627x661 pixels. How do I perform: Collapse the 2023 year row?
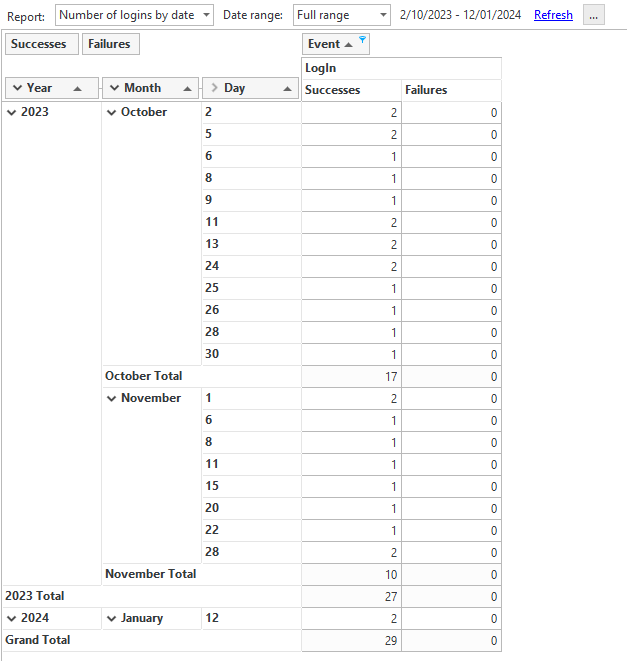point(12,112)
